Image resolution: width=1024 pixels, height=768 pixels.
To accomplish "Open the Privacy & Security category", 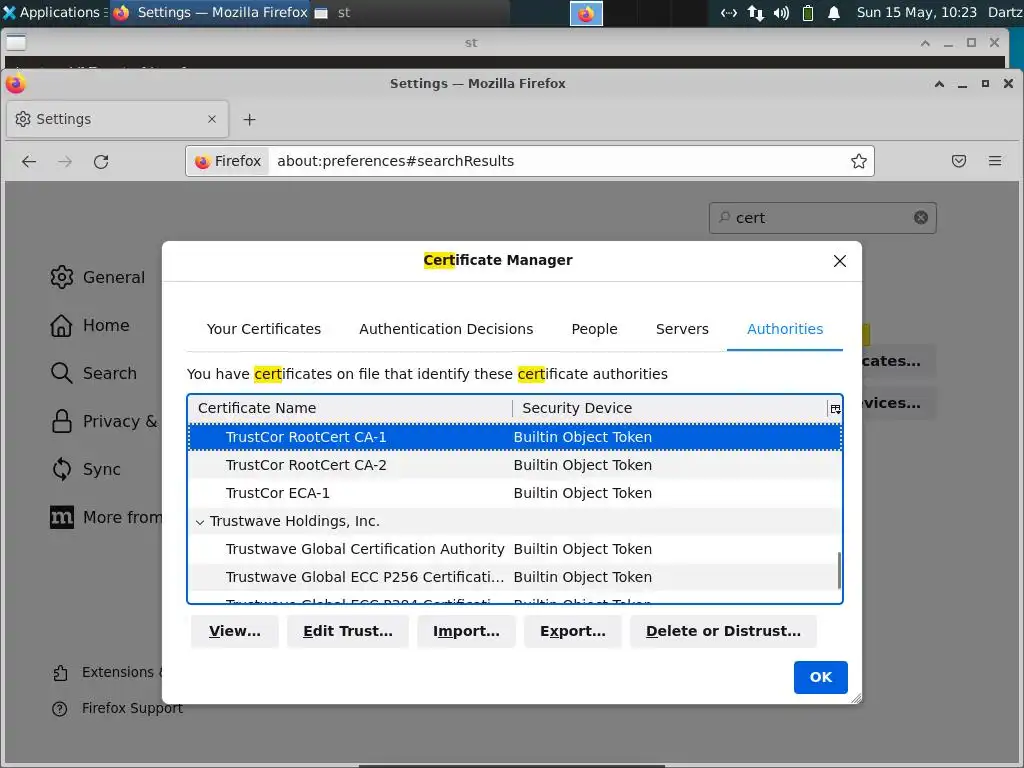I will [x=104, y=421].
